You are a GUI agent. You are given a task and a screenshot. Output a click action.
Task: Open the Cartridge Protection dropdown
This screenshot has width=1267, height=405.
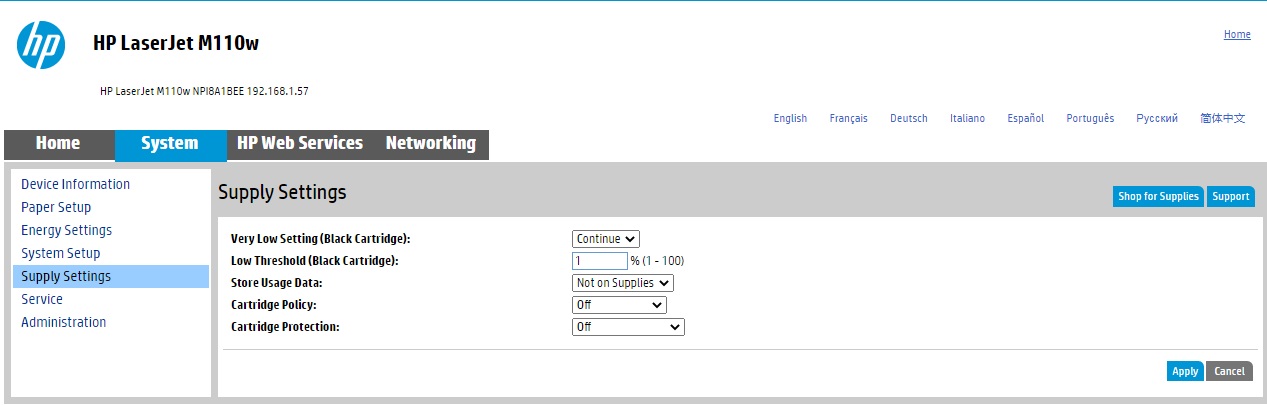click(x=628, y=327)
